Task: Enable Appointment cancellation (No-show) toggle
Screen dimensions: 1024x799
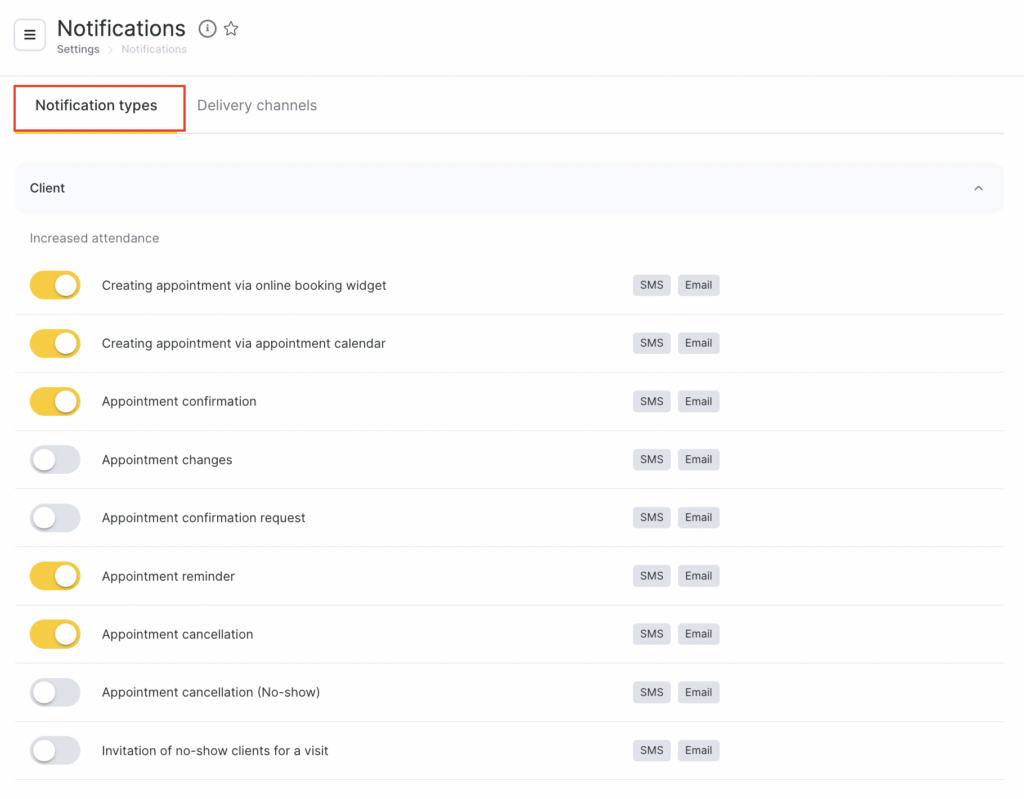Action: click(55, 692)
